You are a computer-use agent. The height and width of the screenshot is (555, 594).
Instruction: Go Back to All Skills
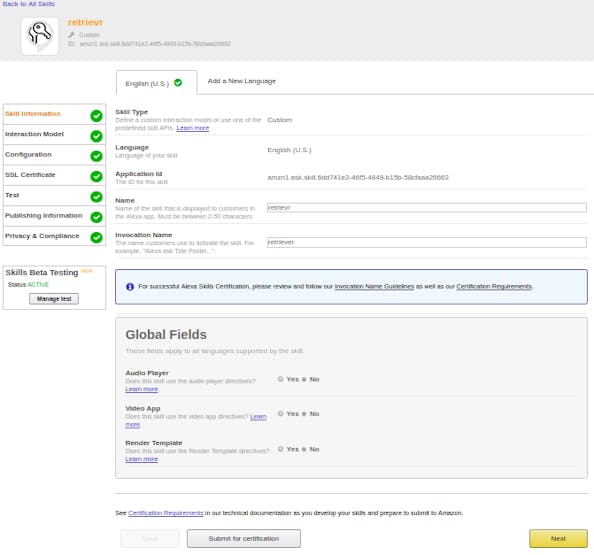pyautogui.click(x=29, y=4)
